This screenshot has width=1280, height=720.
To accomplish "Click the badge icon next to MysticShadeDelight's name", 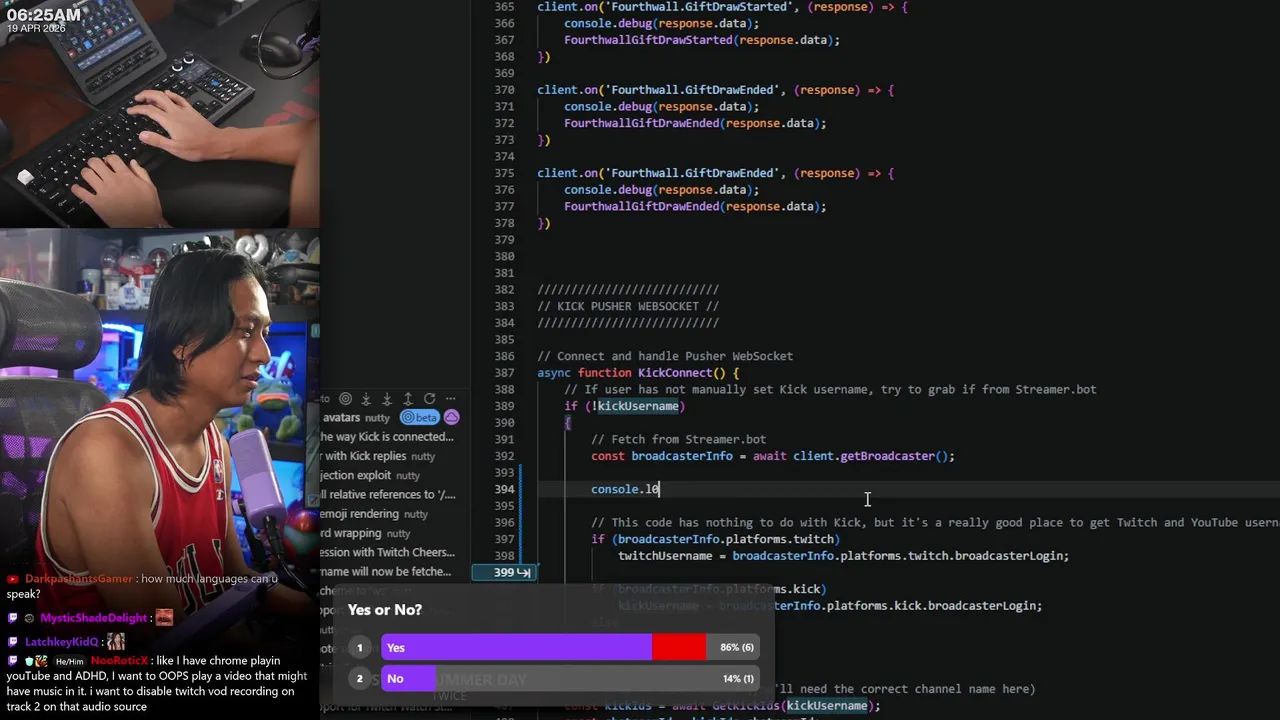I will click(x=29, y=618).
